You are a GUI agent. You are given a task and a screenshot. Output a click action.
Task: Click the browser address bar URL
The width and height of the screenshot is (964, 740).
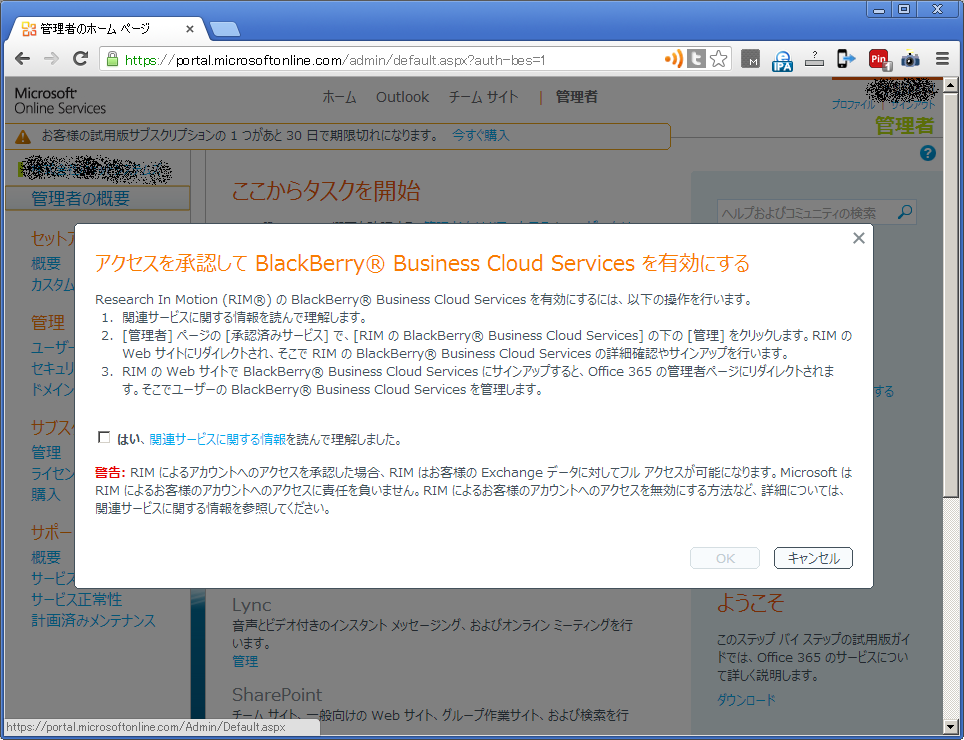(x=334, y=60)
